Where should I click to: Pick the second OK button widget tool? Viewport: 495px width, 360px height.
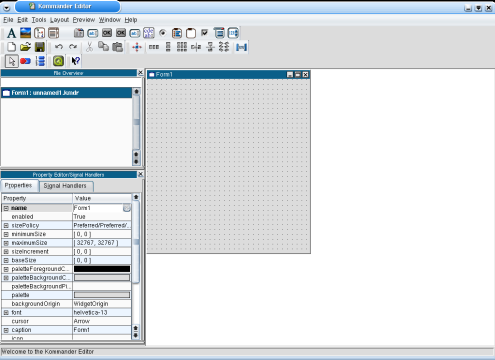pyautogui.click(x=121, y=33)
